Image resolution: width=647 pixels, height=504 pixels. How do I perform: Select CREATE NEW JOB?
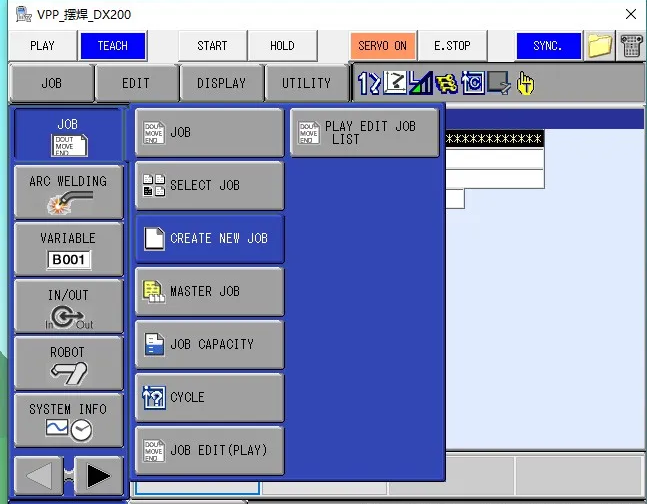tap(210, 239)
